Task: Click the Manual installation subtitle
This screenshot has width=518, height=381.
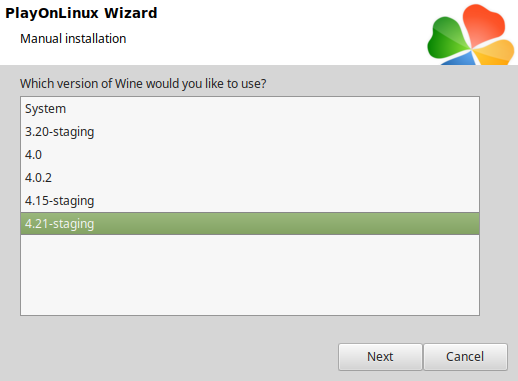Action: click(x=73, y=39)
